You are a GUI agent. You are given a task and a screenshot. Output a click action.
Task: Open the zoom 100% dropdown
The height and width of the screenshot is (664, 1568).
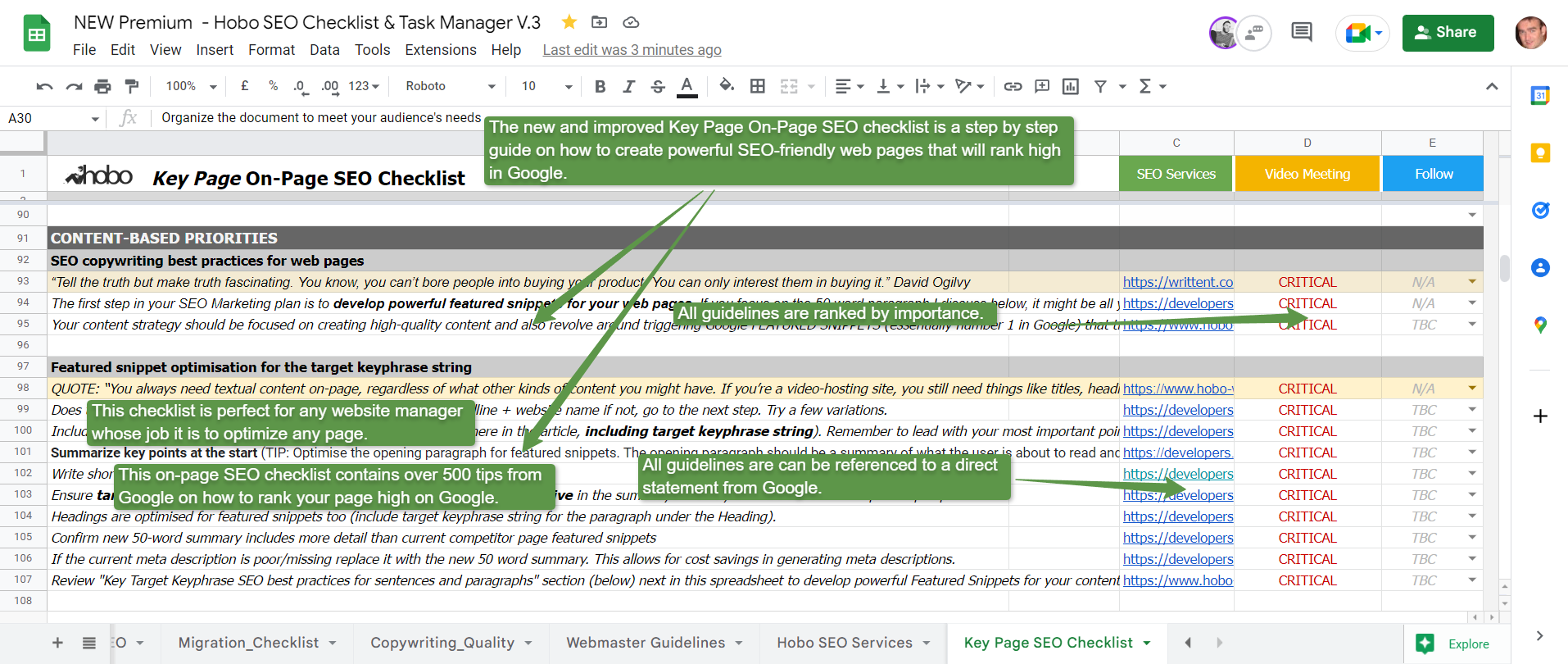(x=191, y=86)
